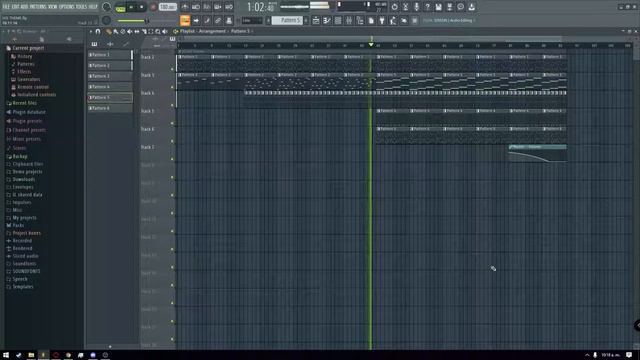Select the playlist delete tool
Image resolution: width=640 pixels, height=360 pixels.
122,31
